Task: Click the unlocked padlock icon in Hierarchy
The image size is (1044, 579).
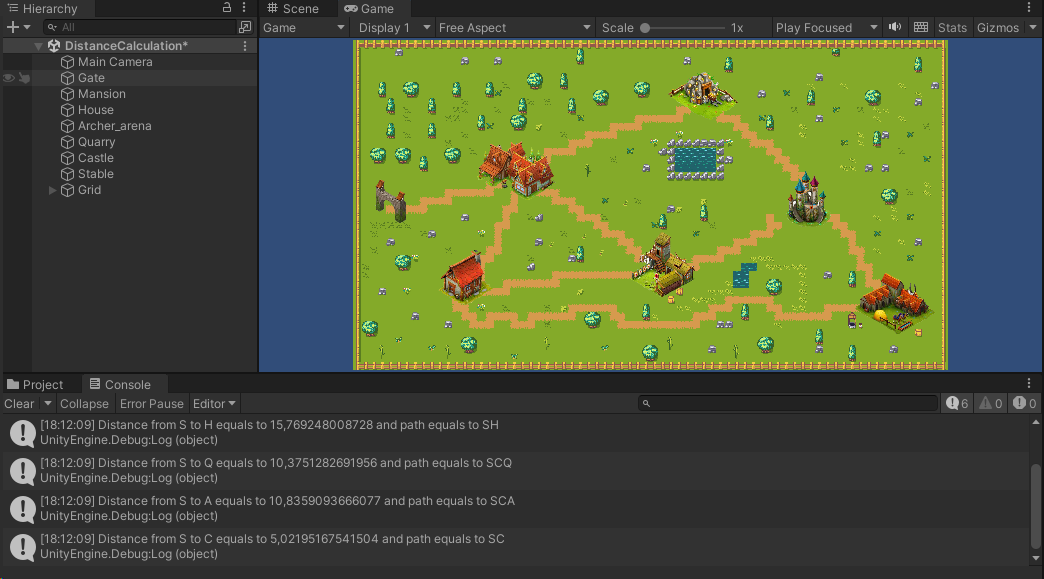Action: pyautogui.click(x=227, y=7)
